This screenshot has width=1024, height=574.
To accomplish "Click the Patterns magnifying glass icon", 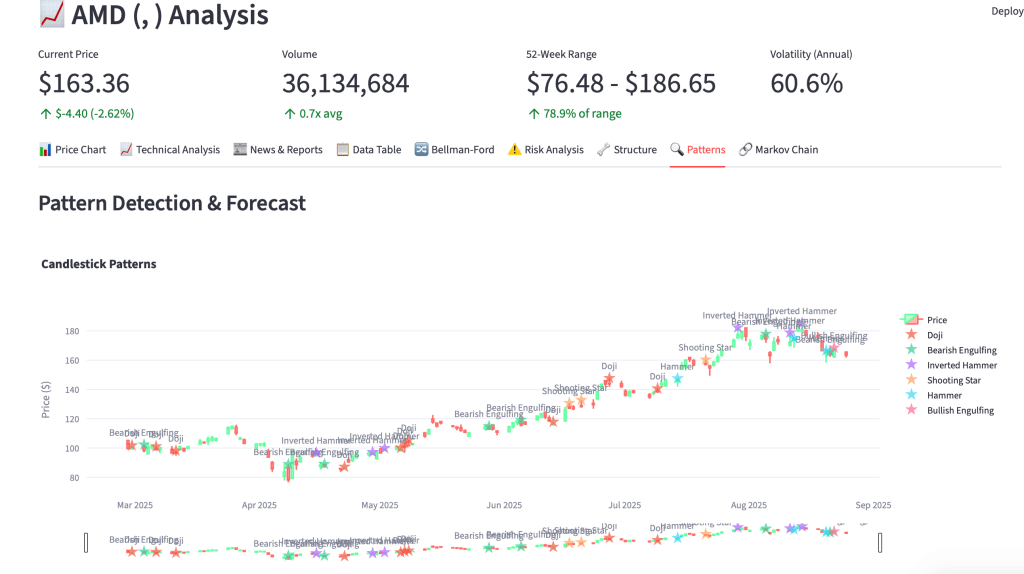I will pos(677,150).
